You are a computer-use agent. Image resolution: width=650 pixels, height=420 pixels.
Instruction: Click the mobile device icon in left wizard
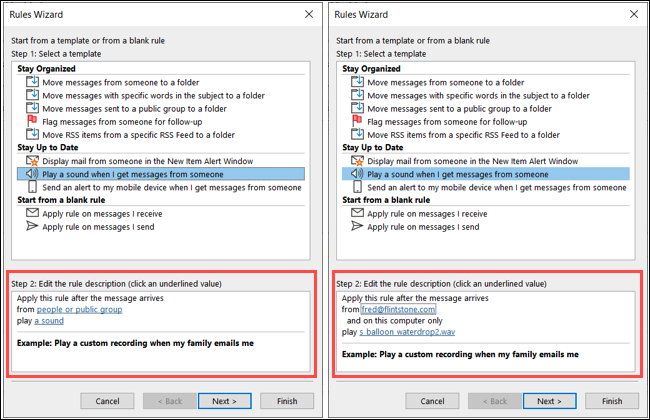(x=32, y=187)
